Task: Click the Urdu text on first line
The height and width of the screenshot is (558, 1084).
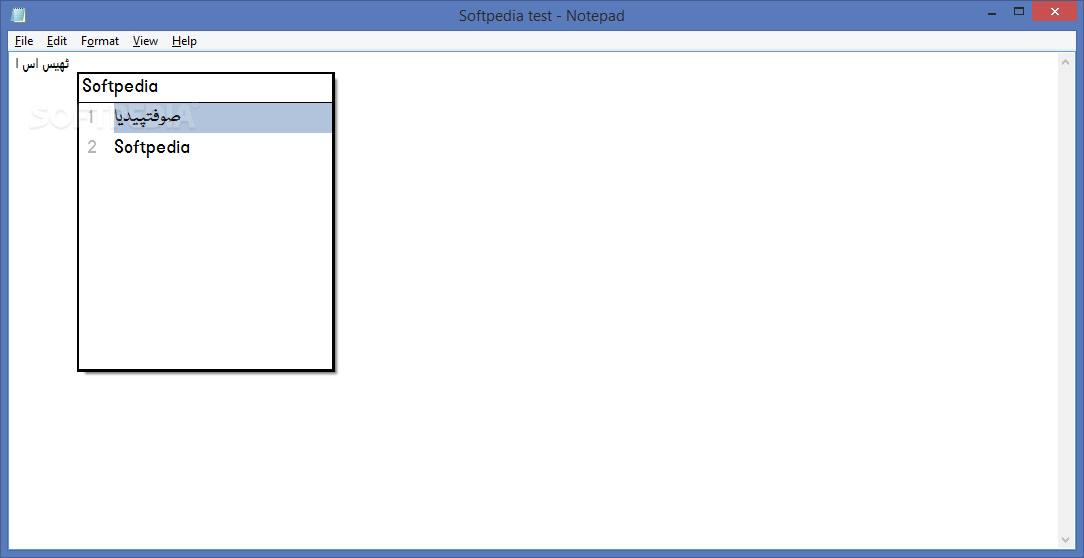Action: pyautogui.click(x=43, y=65)
